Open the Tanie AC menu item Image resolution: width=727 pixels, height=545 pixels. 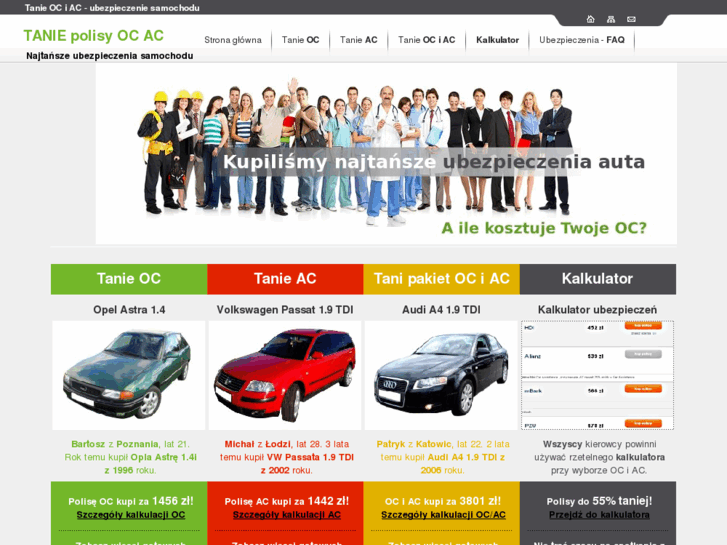(x=358, y=40)
